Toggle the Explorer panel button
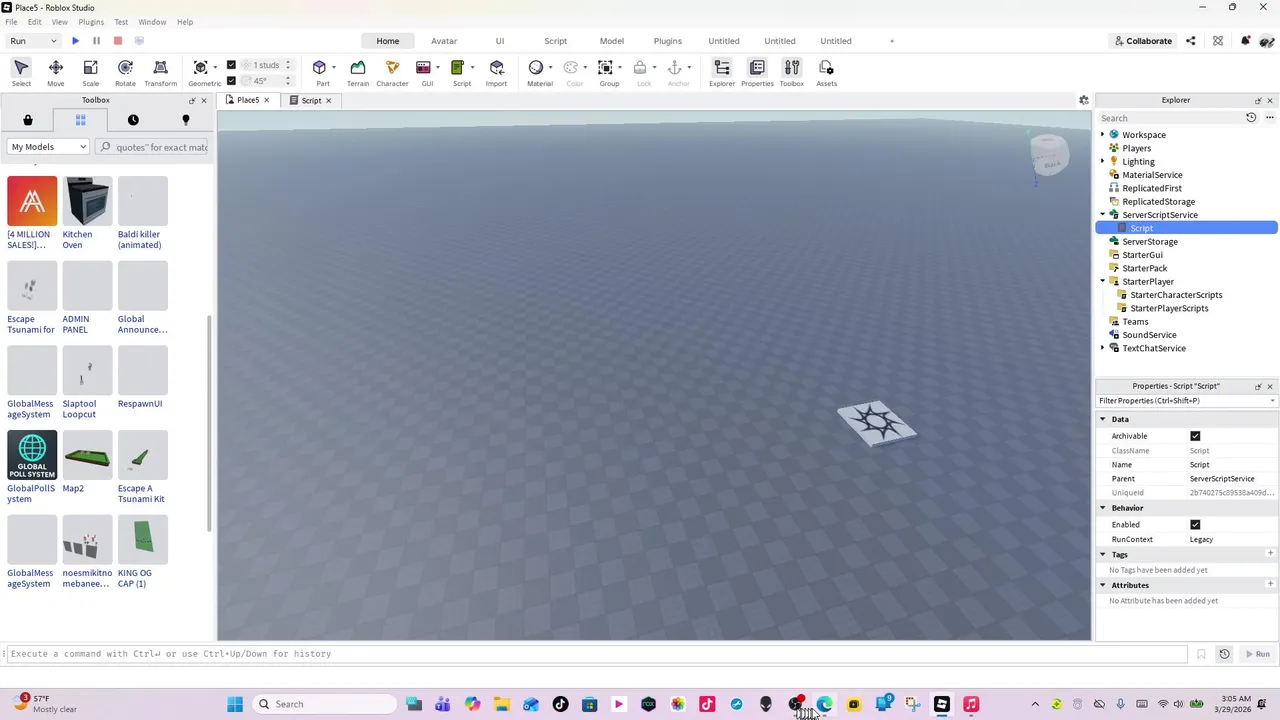 [722, 72]
